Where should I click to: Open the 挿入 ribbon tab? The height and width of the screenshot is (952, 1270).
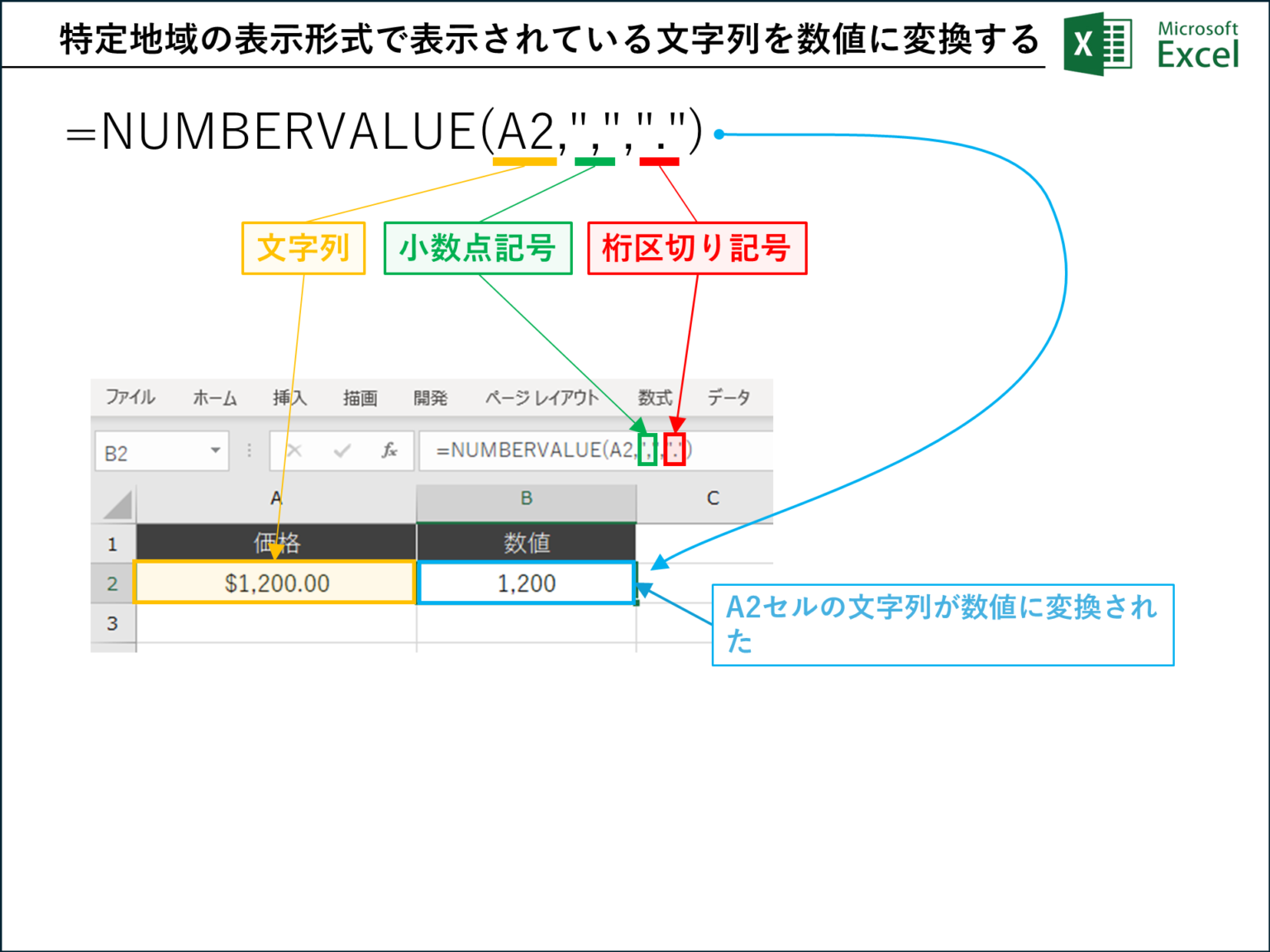(290, 398)
